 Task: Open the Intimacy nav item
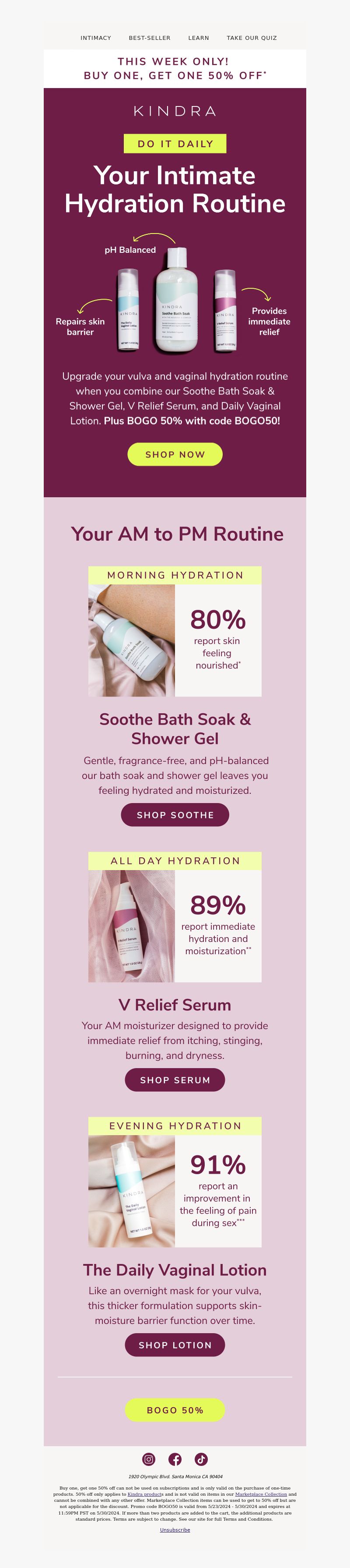[x=96, y=38]
